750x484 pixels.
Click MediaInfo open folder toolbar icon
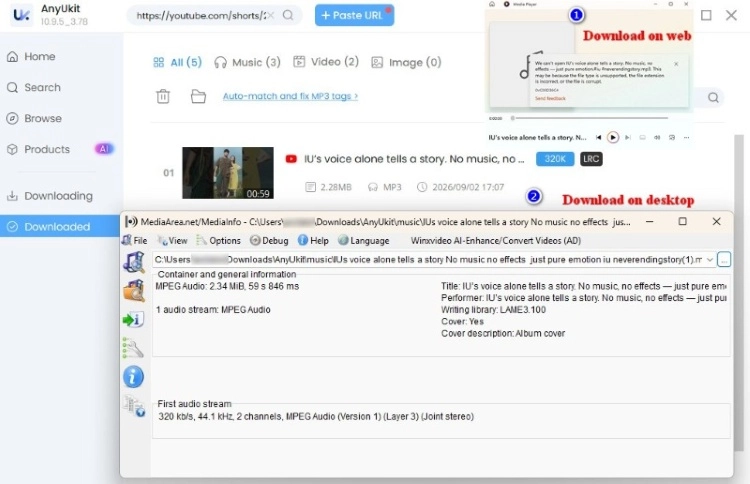tap(134, 291)
